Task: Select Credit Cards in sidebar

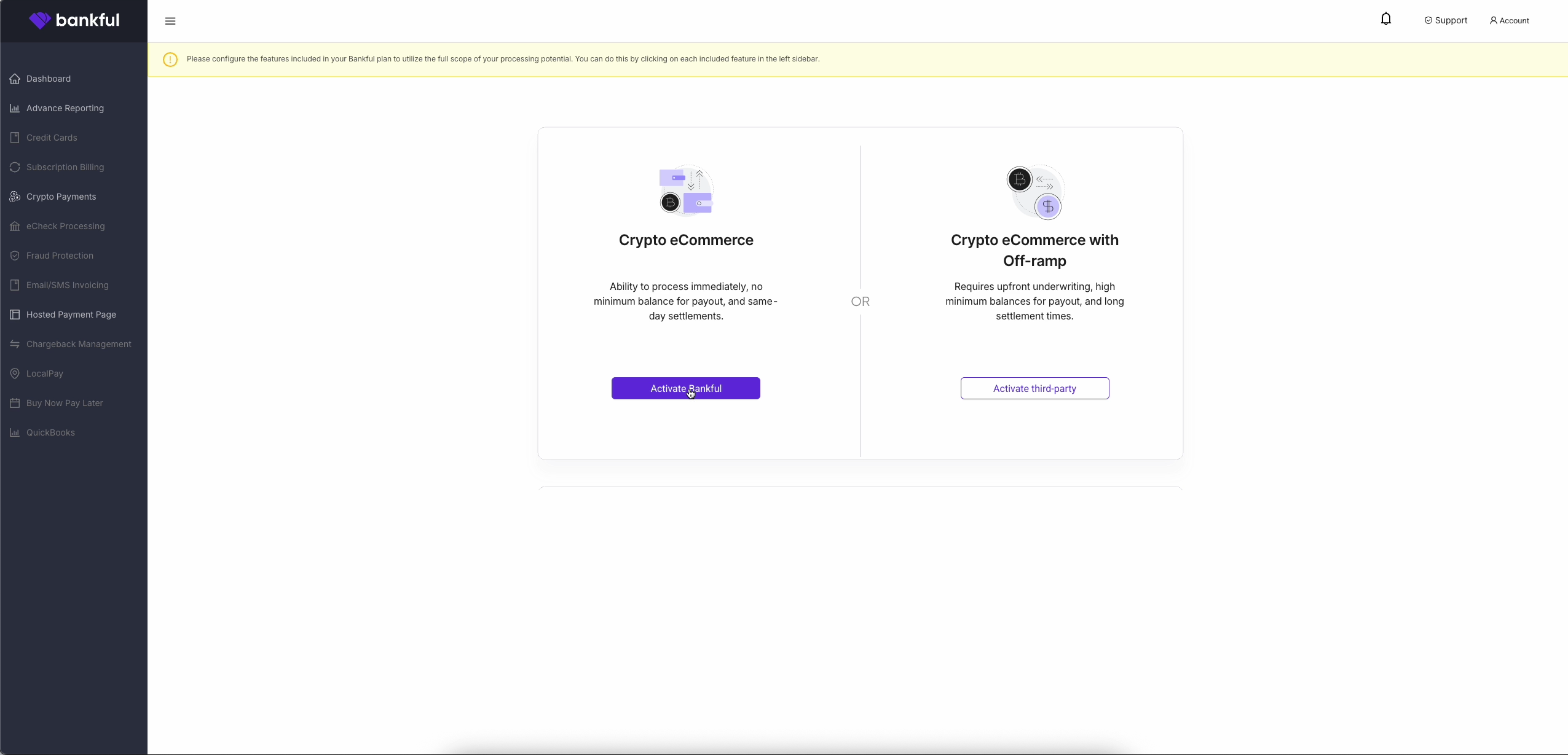Action: tap(52, 138)
